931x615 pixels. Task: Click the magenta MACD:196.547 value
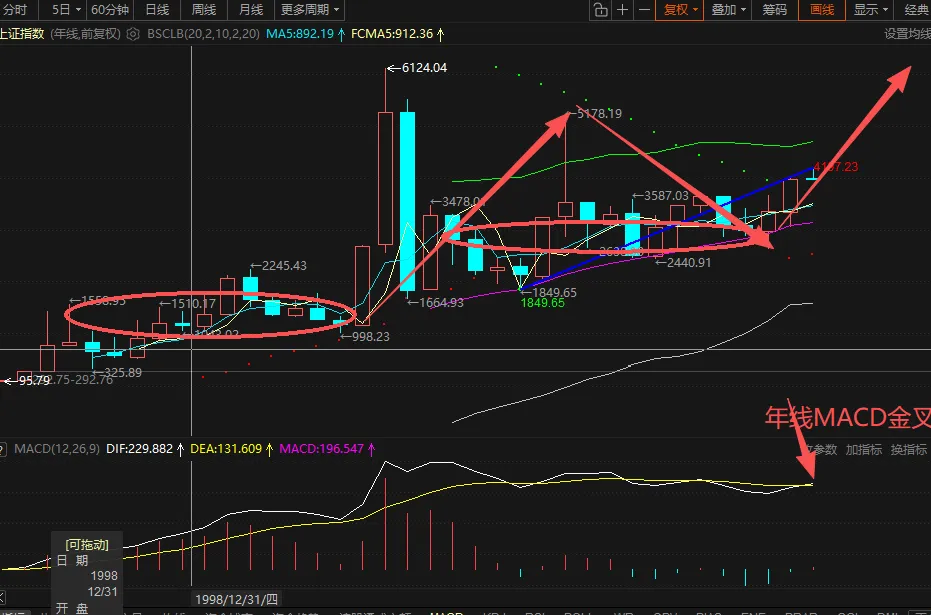[x=321, y=449]
